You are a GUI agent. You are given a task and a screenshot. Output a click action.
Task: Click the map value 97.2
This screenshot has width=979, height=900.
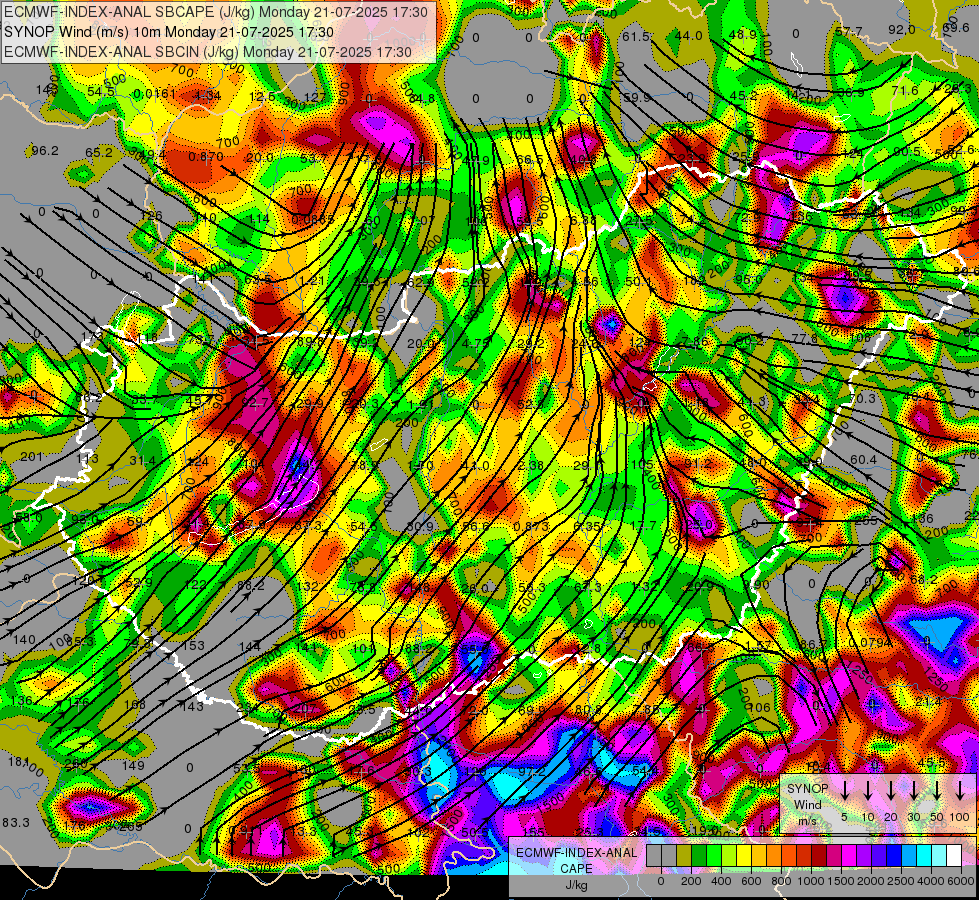pyautogui.click(x=532, y=771)
